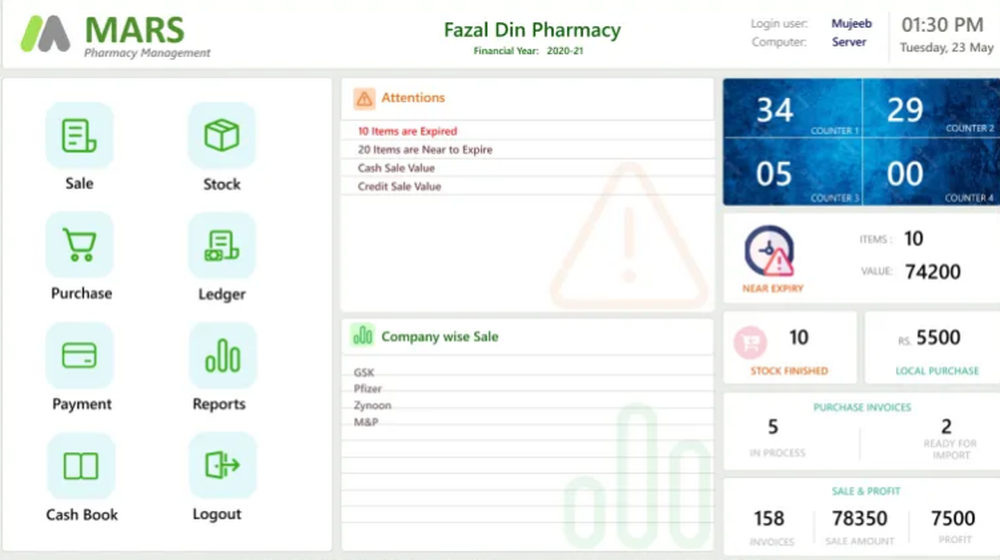Click the 7500 profit figure
Screen dimensions: 1000x560
pos(953,518)
